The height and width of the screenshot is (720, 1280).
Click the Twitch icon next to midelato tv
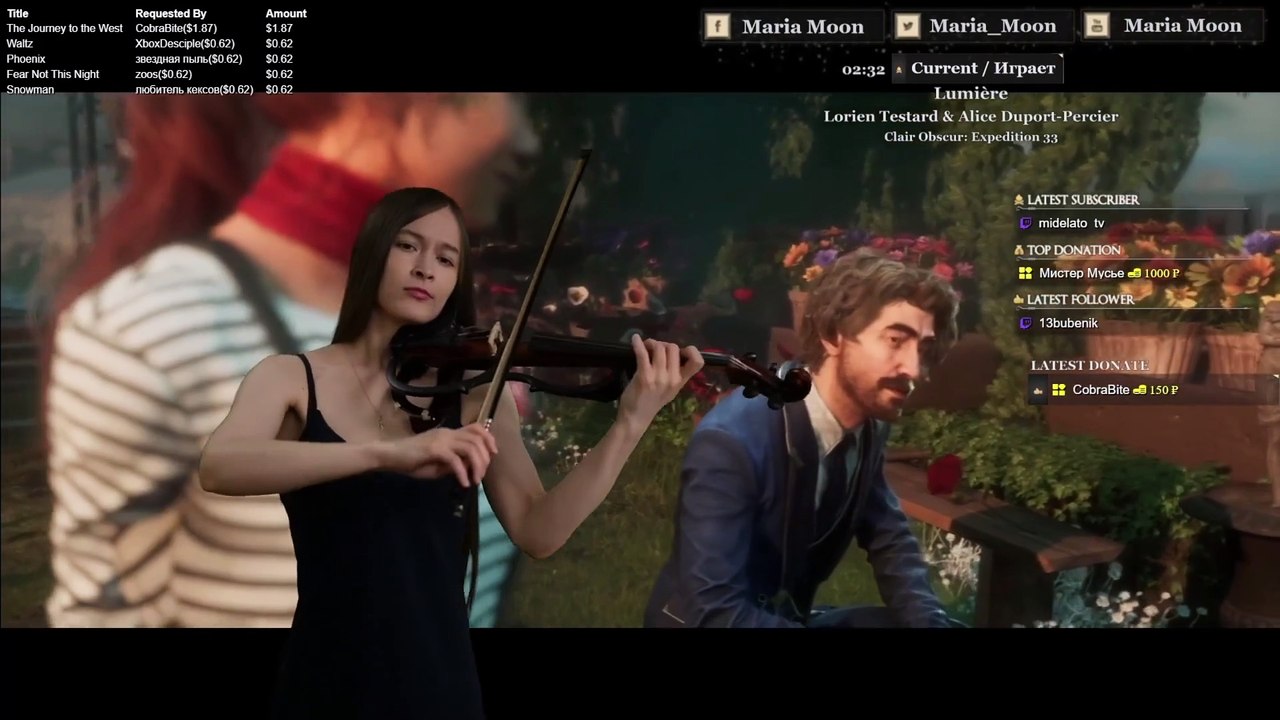[1025, 223]
